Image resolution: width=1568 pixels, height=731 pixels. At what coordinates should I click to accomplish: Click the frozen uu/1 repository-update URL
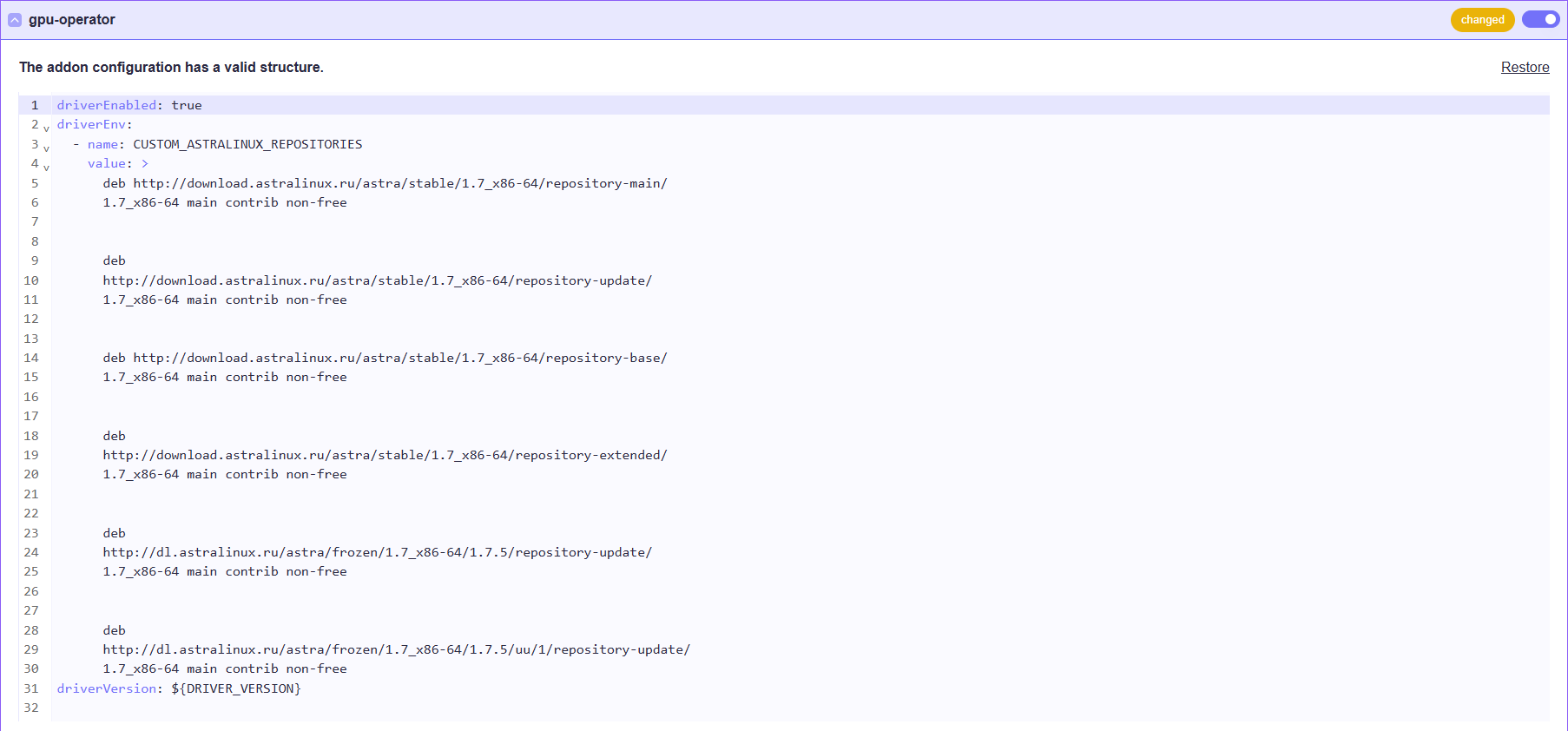(396, 649)
